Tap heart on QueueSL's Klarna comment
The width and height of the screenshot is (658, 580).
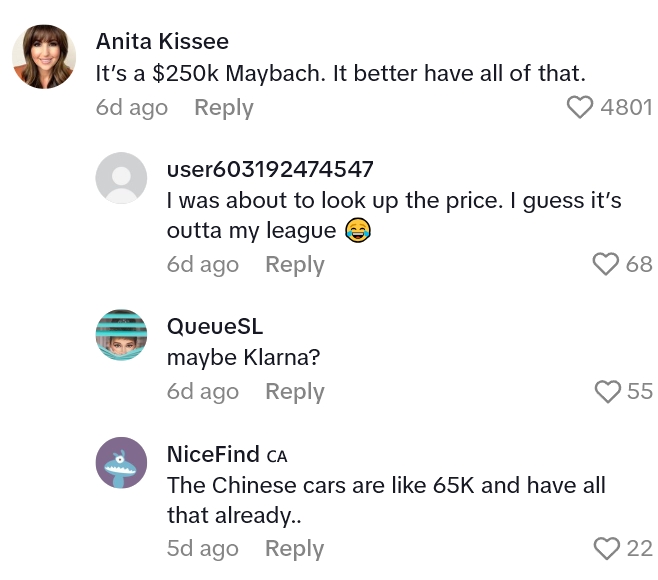607,391
